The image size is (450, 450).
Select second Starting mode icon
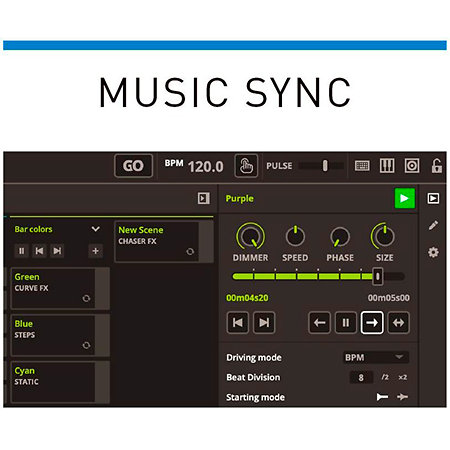(x=402, y=397)
